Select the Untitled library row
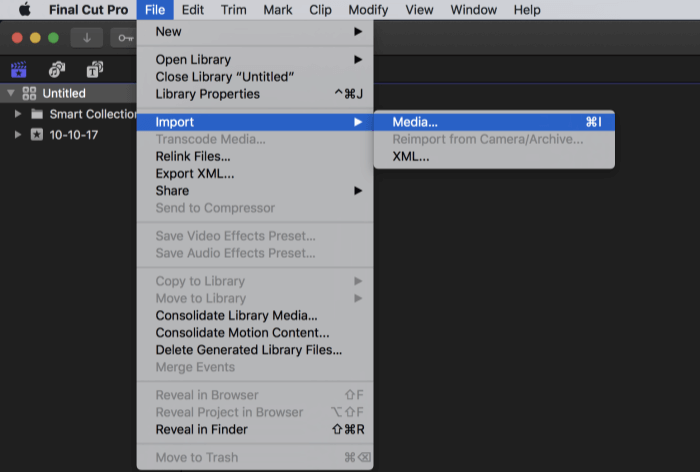This screenshot has width=700, height=472. click(68, 93)
